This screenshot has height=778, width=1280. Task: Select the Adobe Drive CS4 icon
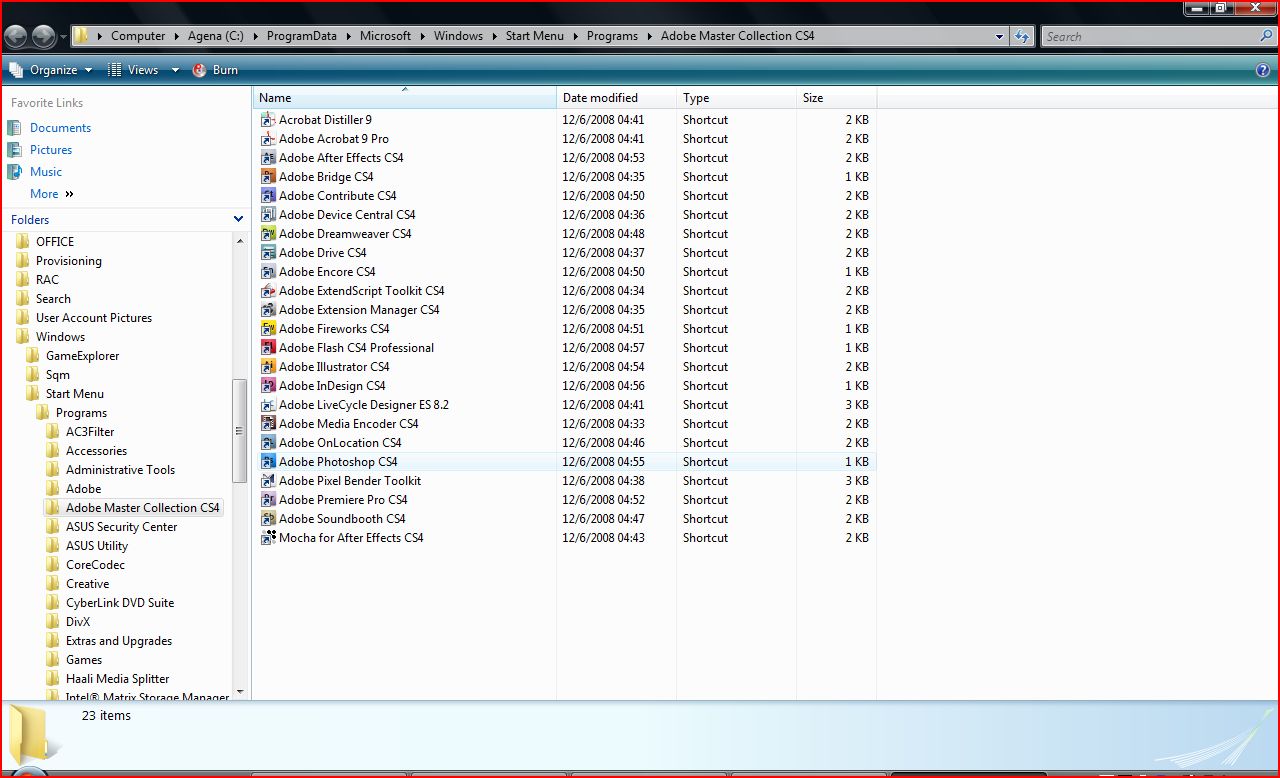pos(268,252)
